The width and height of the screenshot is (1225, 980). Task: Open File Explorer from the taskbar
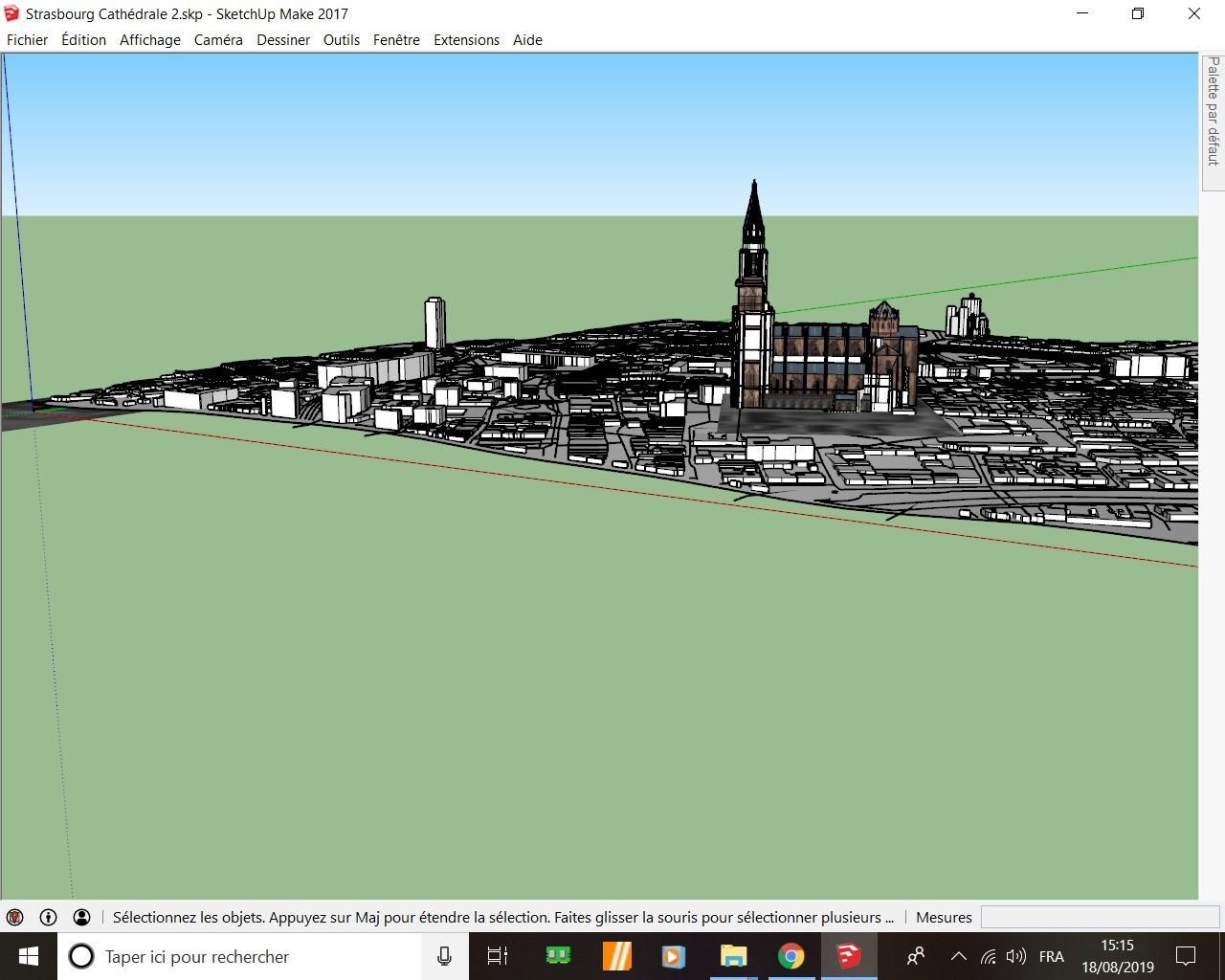pos(733,956)
